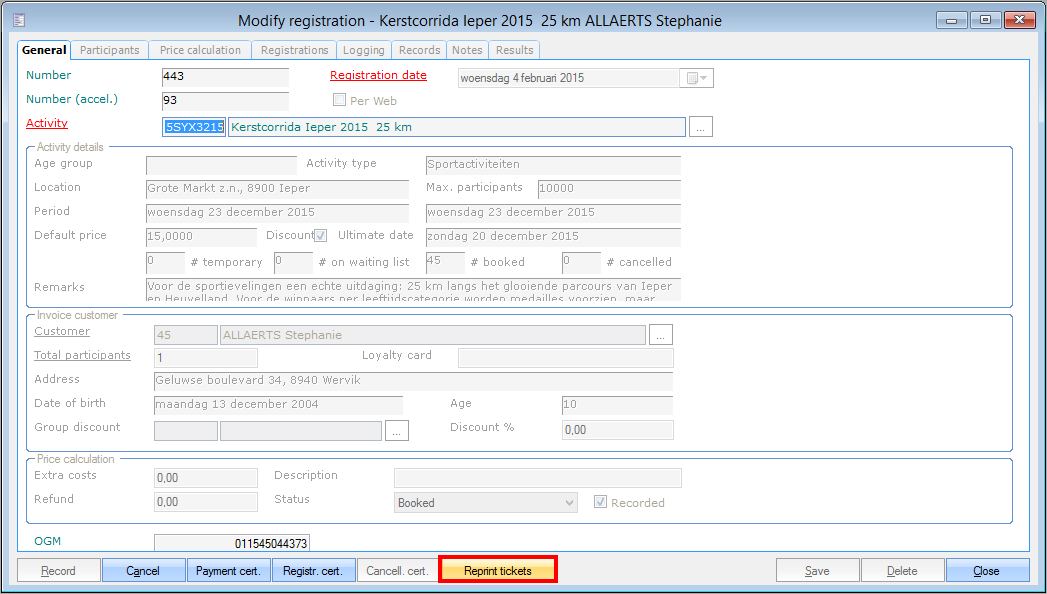The width and height of the screenshot is (1047, 594).
Task: Click the Customer underlined label link
Action: coord(62,331)
